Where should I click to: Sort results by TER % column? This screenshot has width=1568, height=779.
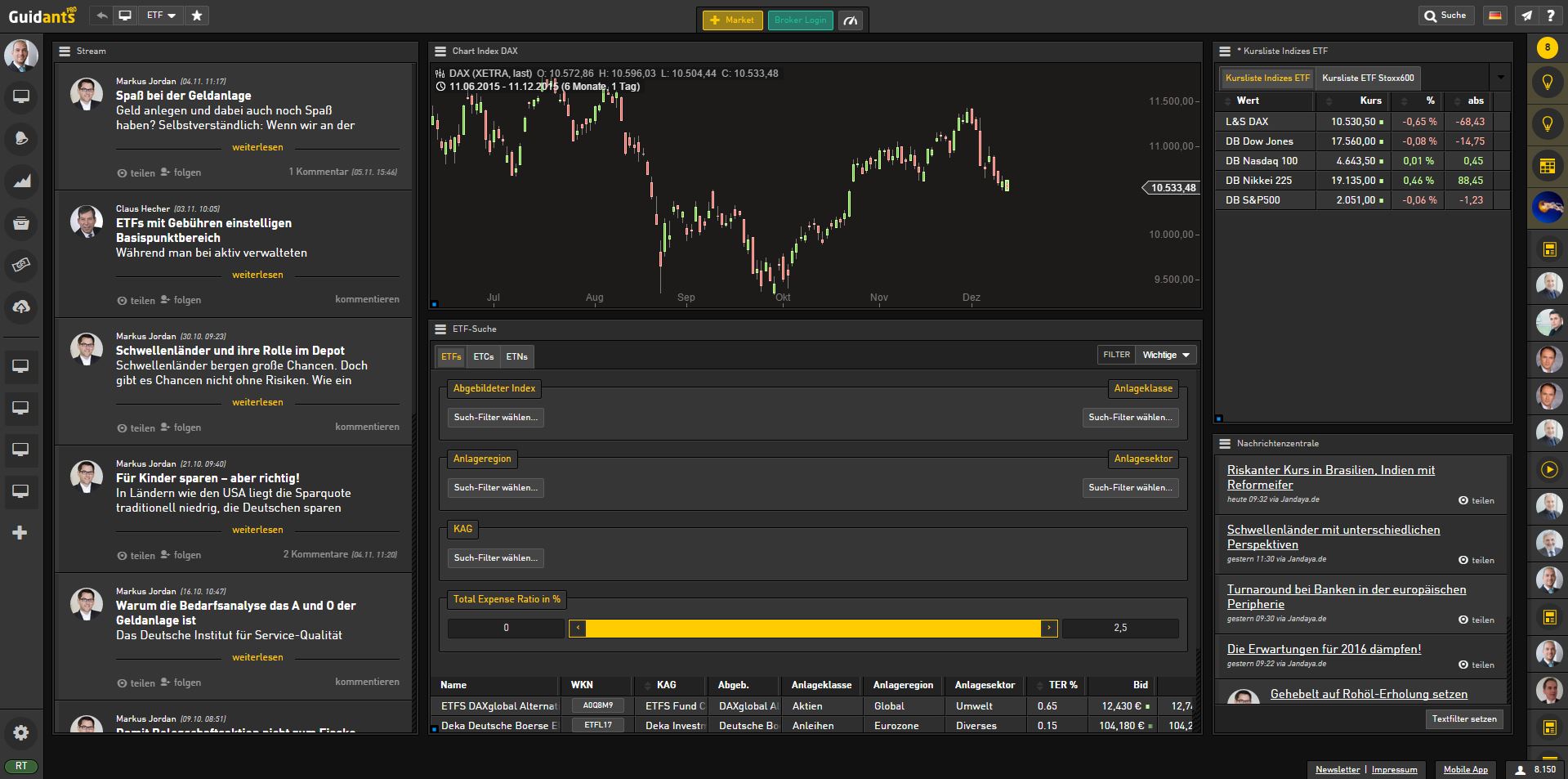tap(1057, 685)
